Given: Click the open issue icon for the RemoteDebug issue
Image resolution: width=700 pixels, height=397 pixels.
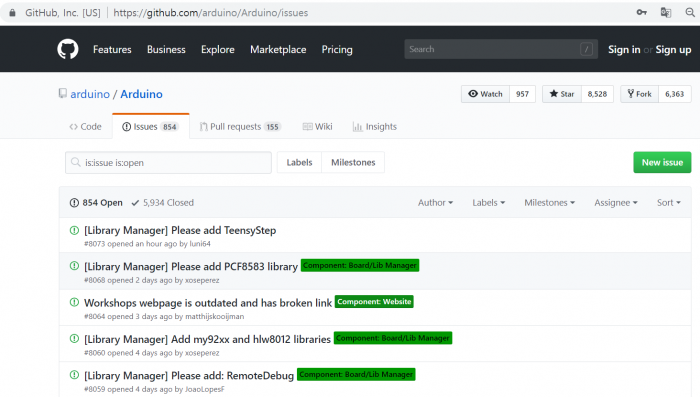Looking at the screenshot, I should 75,375.
